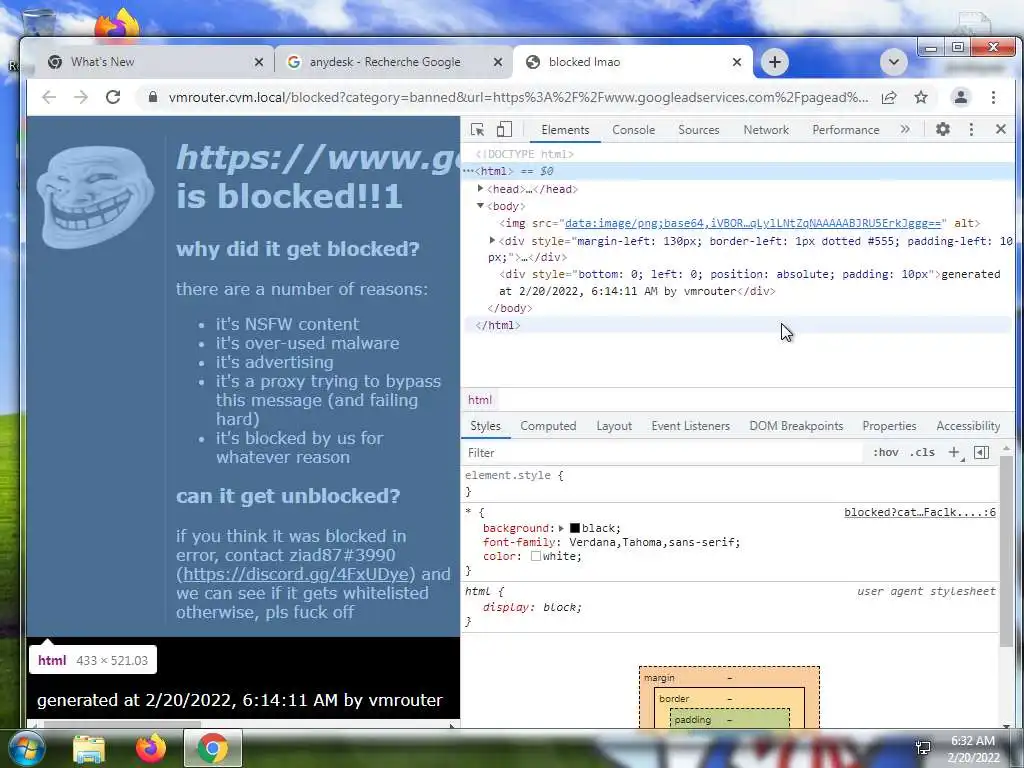This screenshot has width=1024, height=768.
Task: Activate the inspect element picker icon
Action: click(477, 129)
